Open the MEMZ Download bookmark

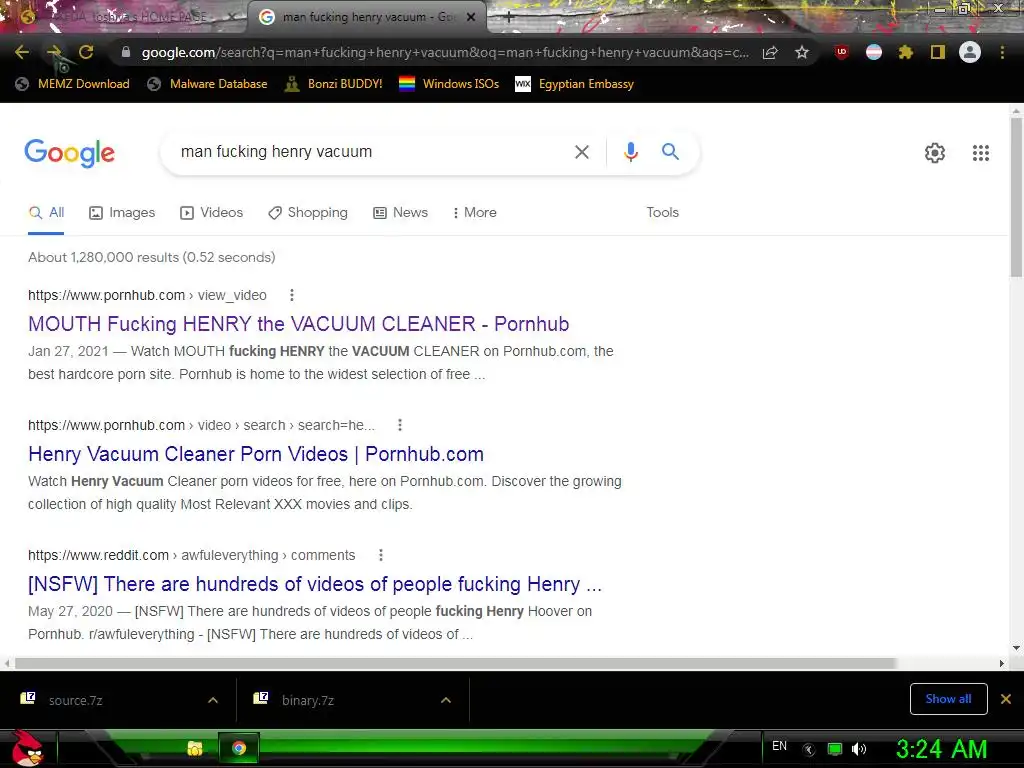(72, 84)
